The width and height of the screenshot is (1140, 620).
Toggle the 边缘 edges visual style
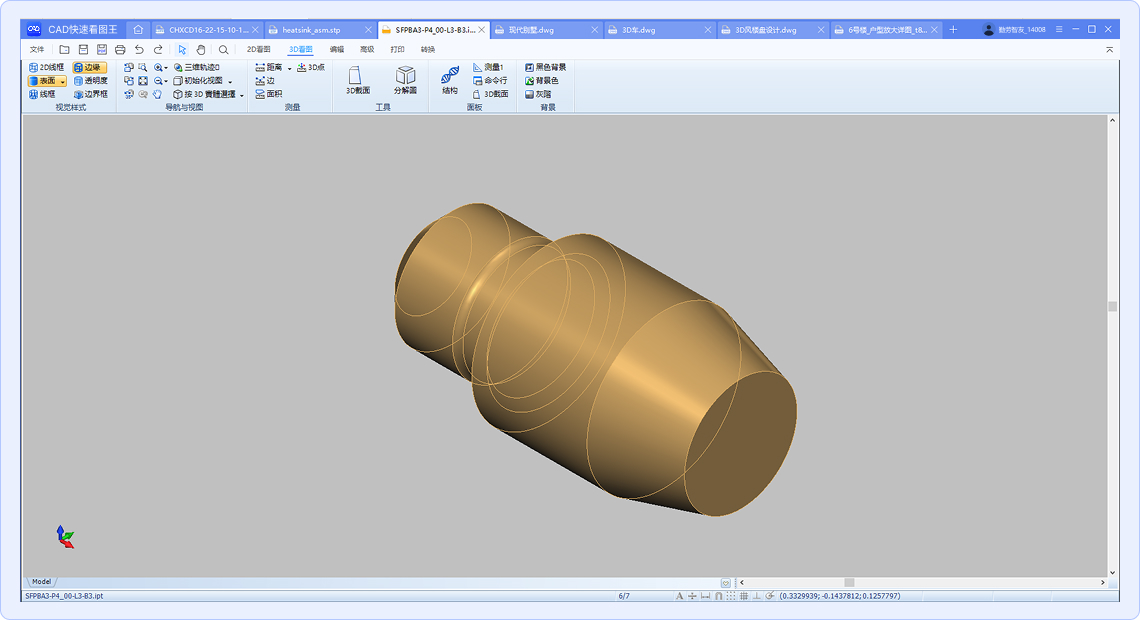point(89,67)
